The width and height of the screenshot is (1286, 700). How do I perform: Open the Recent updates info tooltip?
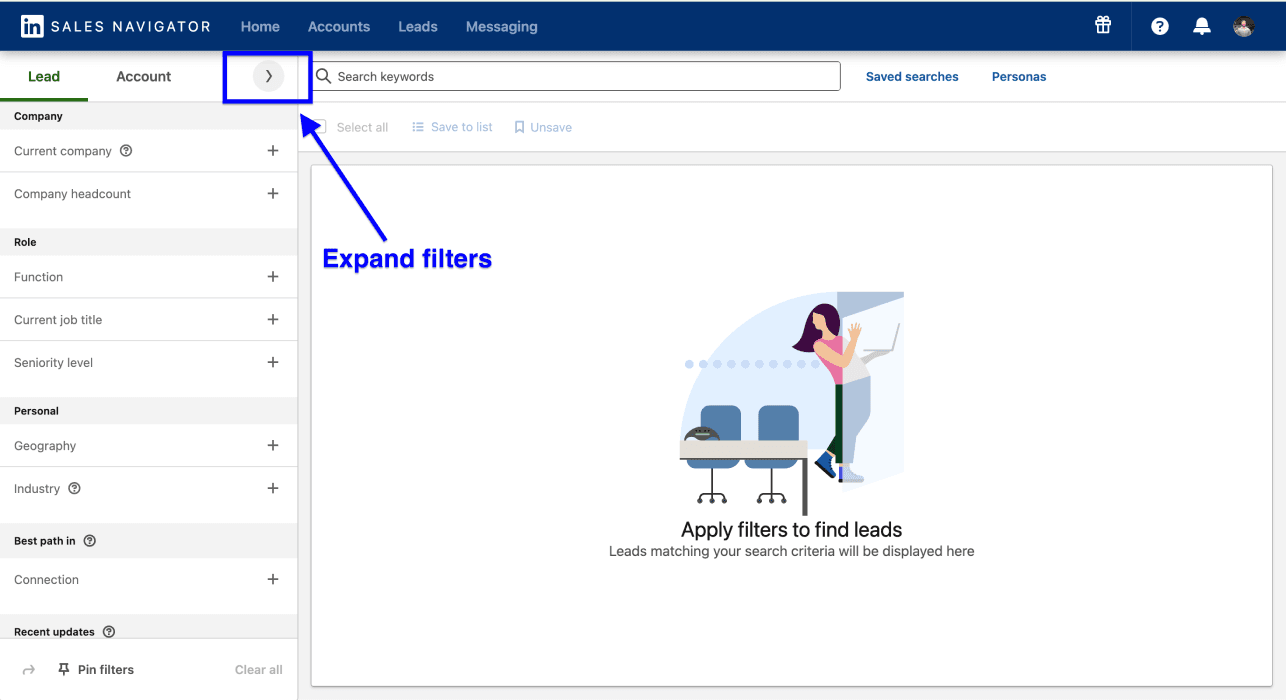pos(110,631)
